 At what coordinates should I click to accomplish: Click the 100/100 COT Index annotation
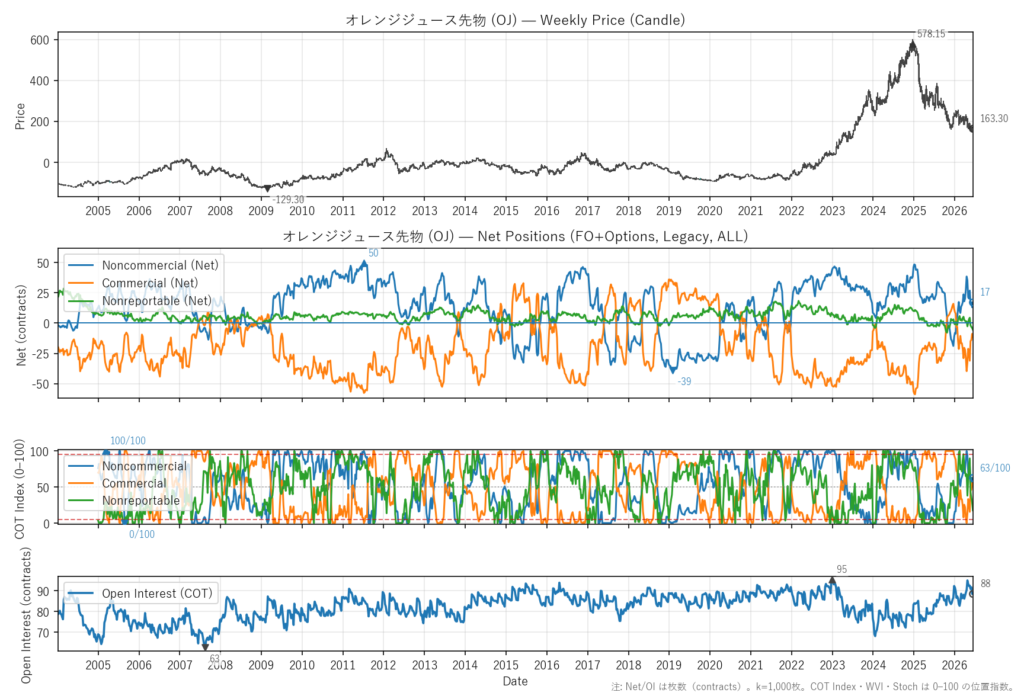coord(128,441)
